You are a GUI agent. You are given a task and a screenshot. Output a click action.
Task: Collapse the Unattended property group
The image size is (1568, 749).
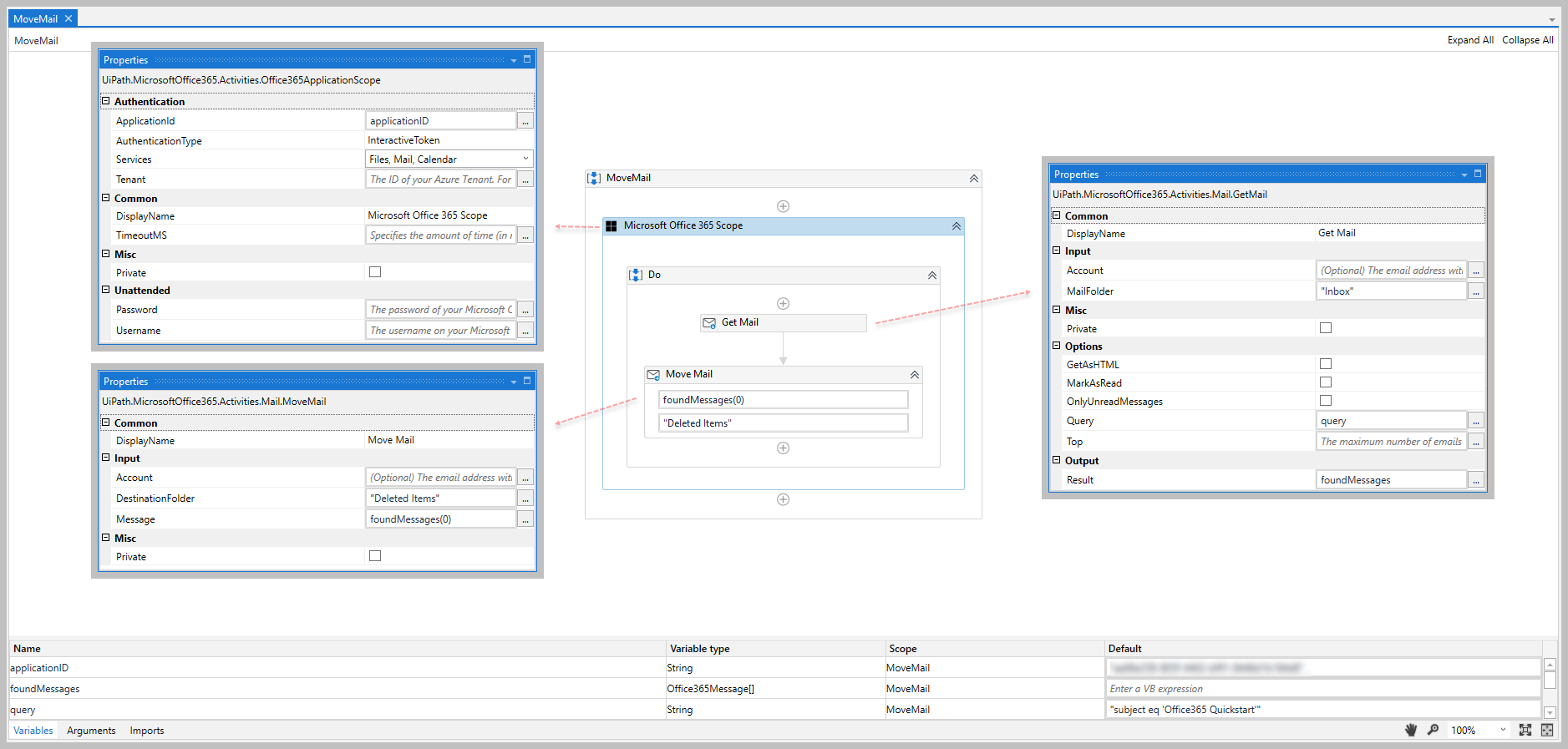coord(106,290)
